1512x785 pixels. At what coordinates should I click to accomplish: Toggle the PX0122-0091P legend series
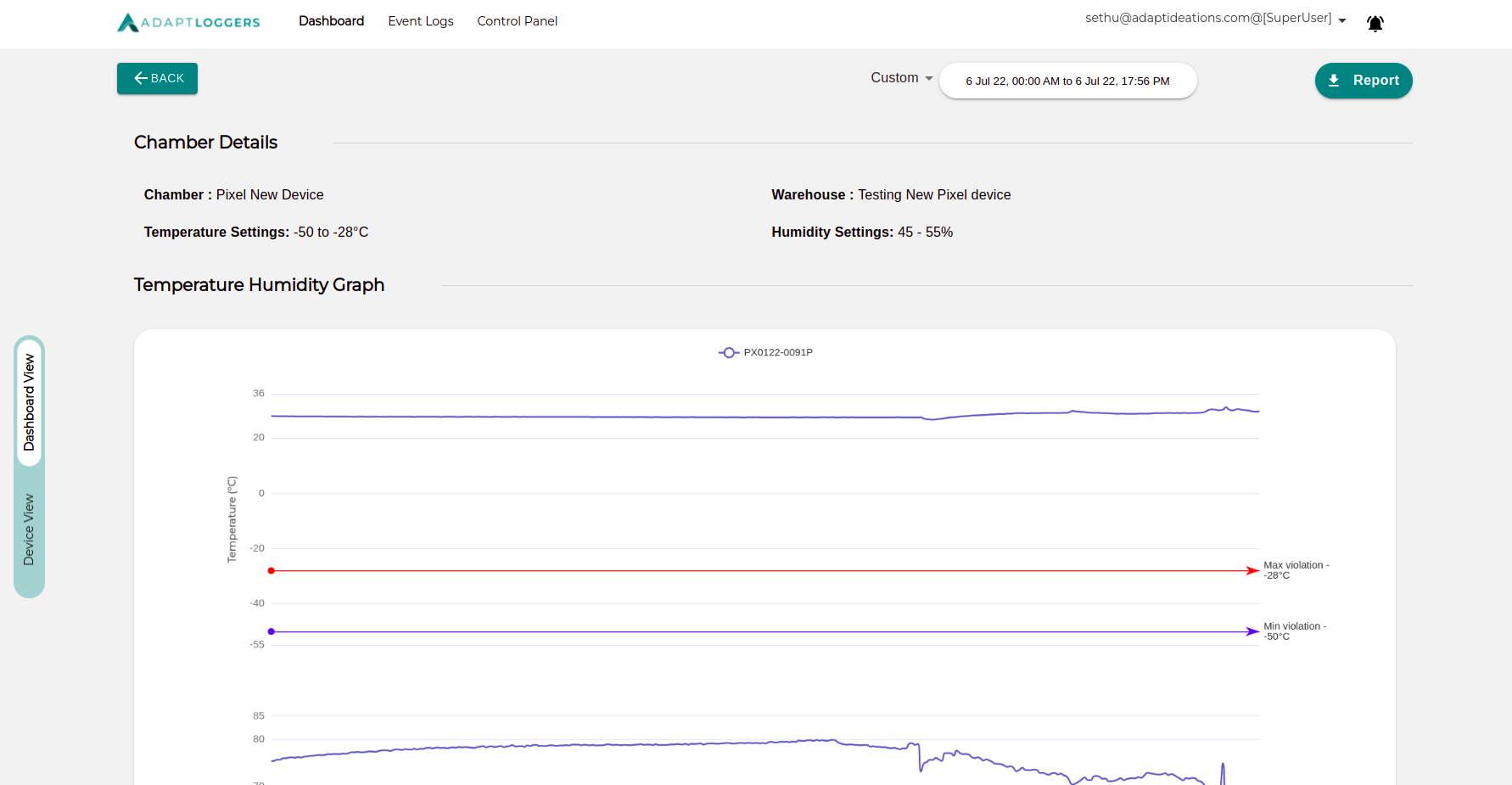click(x=765, y=352)
